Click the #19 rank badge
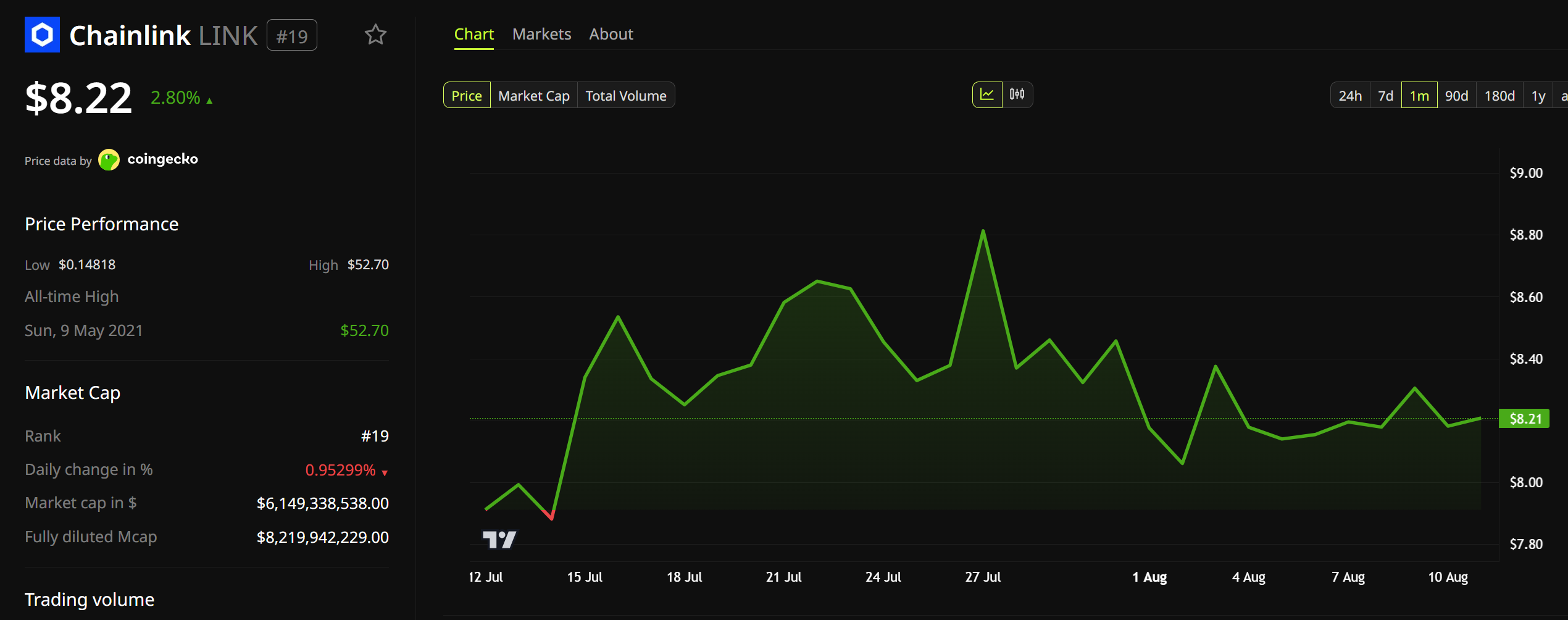This screenshot has height=620, width=1568. 292,36
